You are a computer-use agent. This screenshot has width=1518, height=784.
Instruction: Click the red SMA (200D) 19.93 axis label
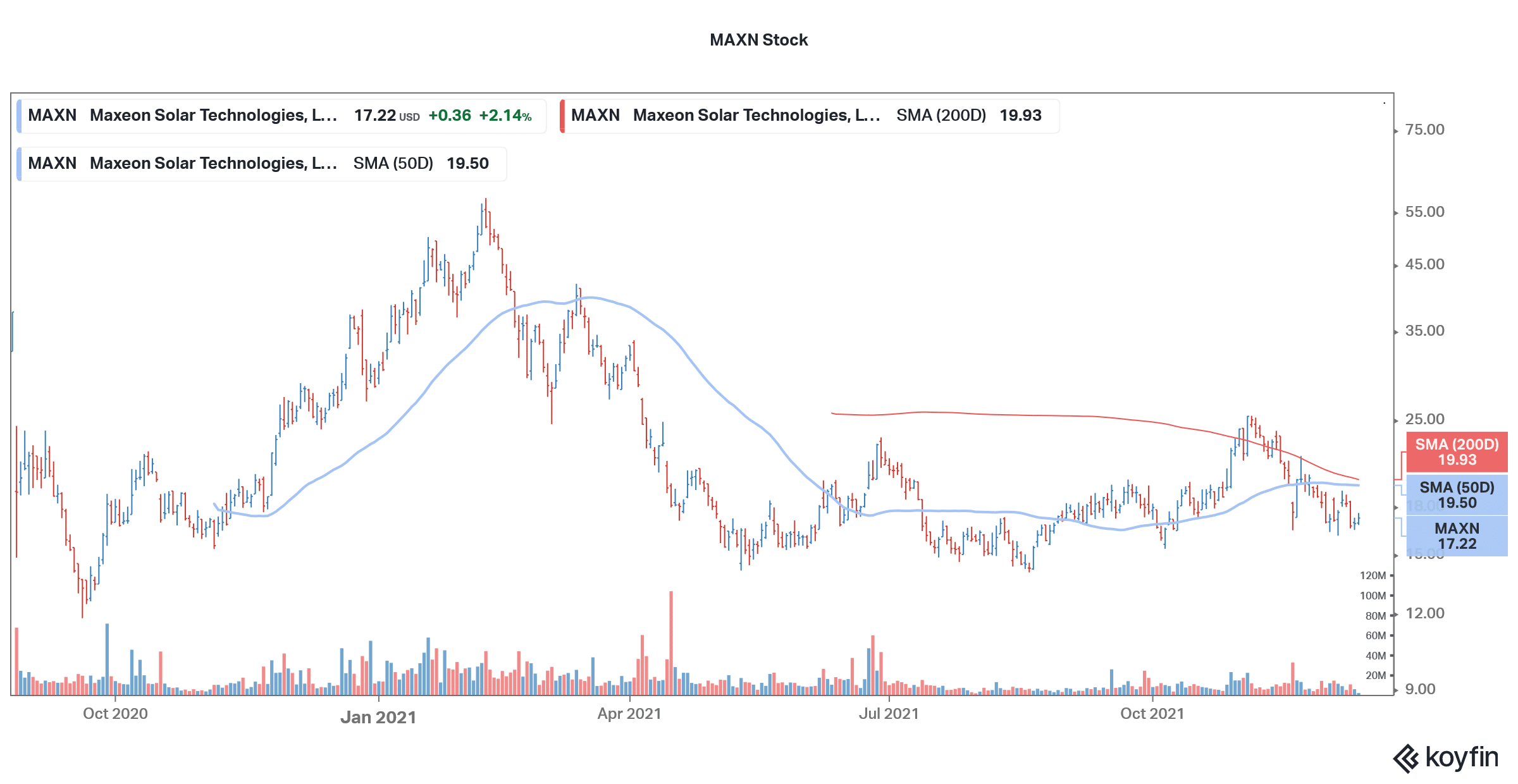[1457, 452]
